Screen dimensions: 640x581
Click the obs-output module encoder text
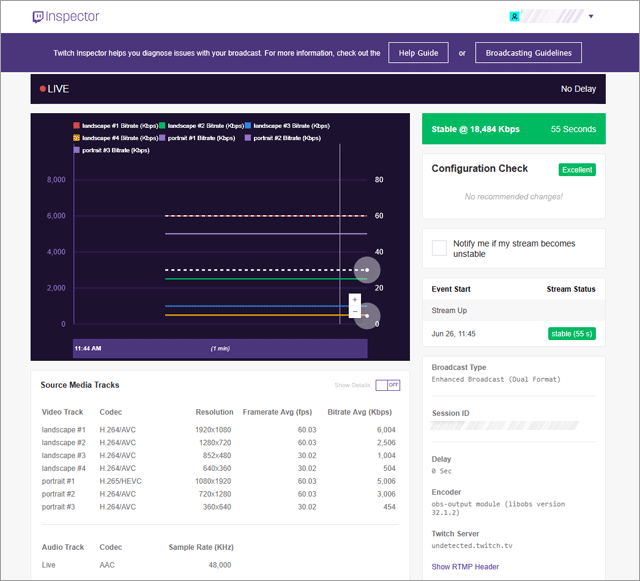pos(498,508)
